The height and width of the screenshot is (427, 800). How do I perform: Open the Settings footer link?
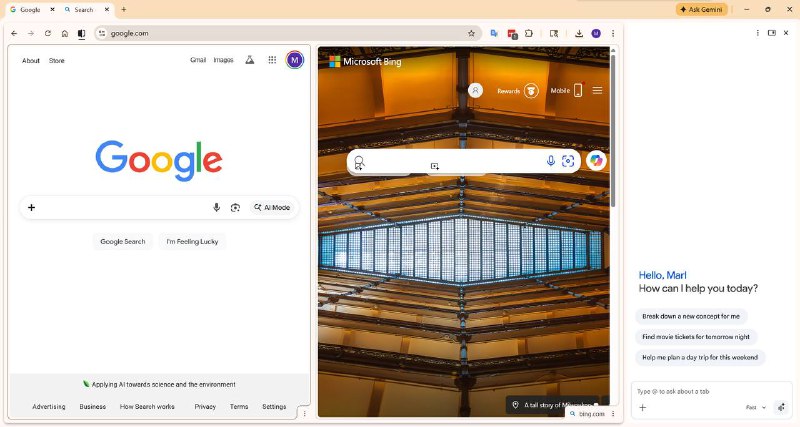(x=274, y=407)
